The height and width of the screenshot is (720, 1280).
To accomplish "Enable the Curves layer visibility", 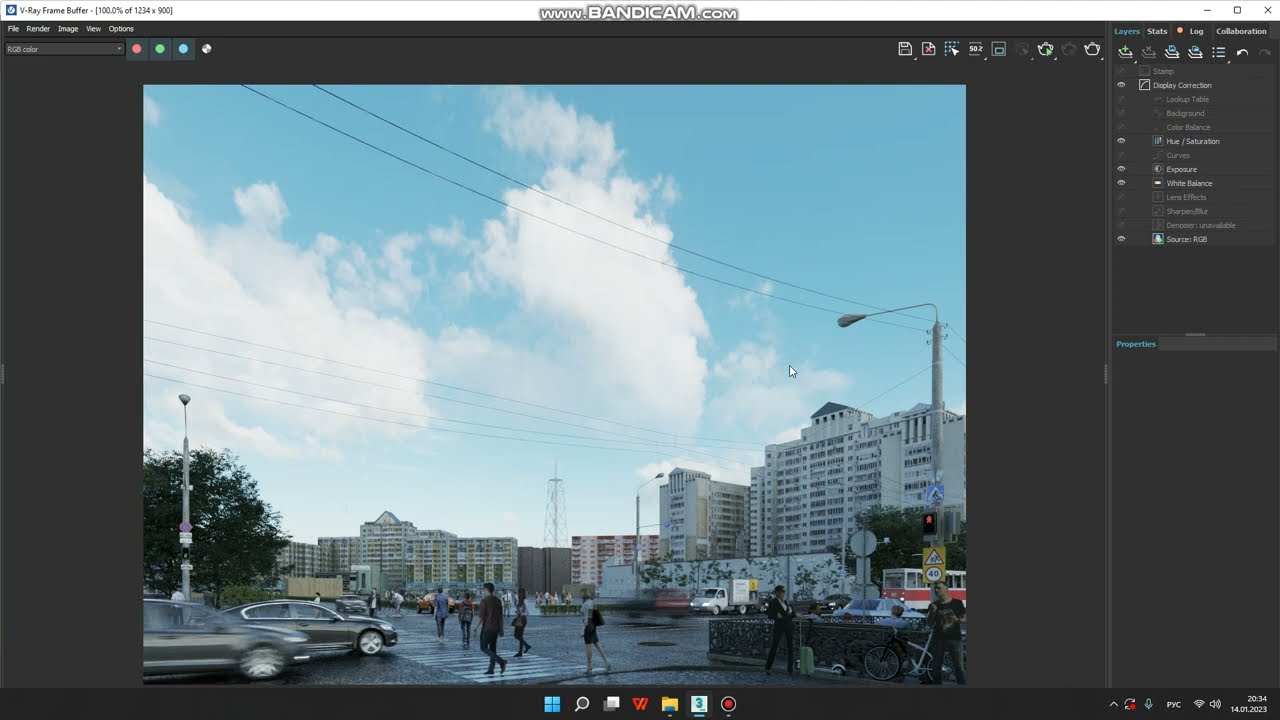I will (x=1121, y=155).
